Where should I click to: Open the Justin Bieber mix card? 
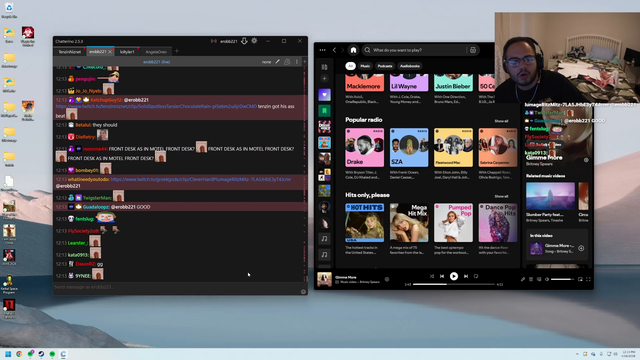(x=453, y=83)
